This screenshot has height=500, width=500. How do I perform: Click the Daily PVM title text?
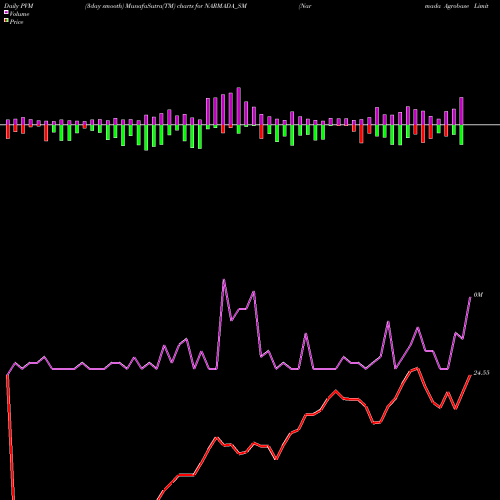pyautogui.click(x=19, y=6)
